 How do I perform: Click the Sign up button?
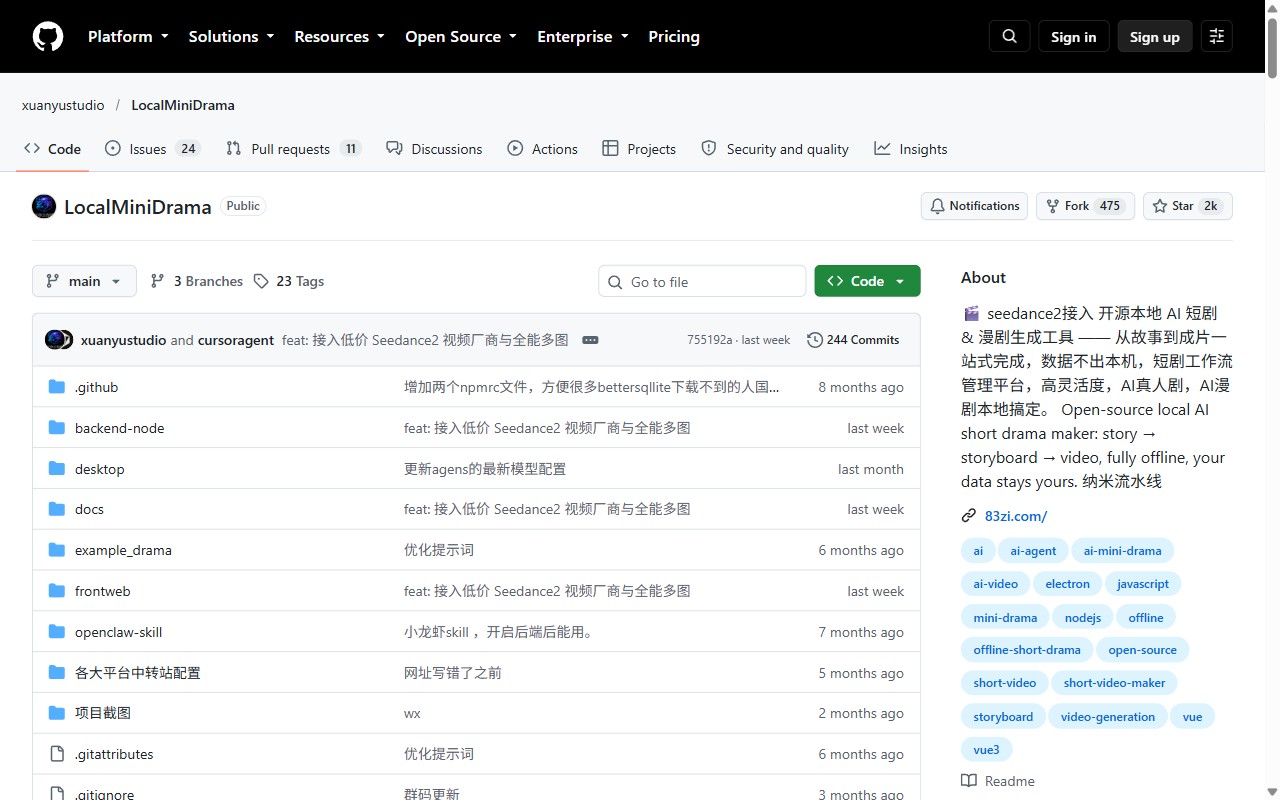[x=1155, y=36]
